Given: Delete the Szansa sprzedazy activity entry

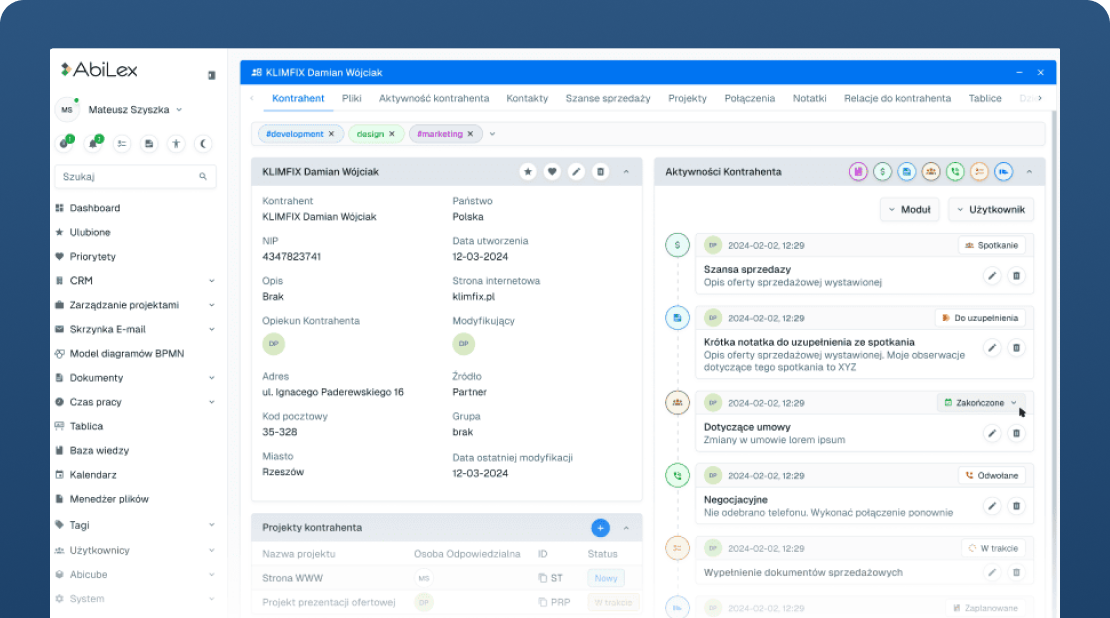Looking at the screenshot, I should coord(1016,275).
